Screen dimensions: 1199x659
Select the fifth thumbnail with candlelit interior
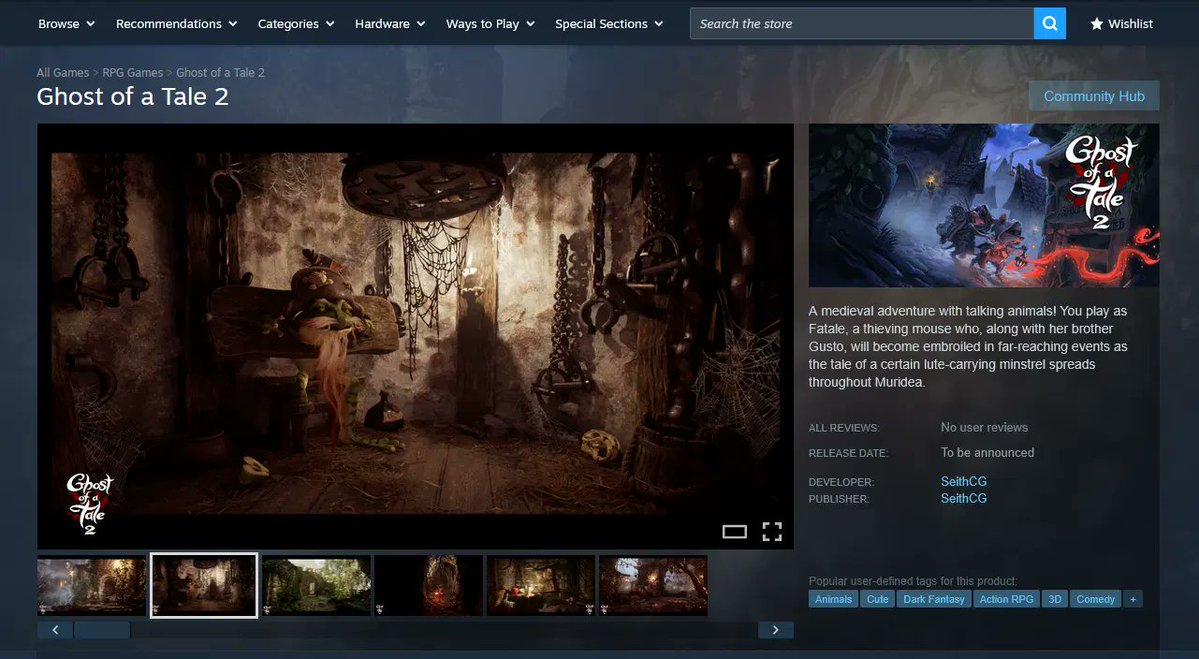(x=541, y=586)
